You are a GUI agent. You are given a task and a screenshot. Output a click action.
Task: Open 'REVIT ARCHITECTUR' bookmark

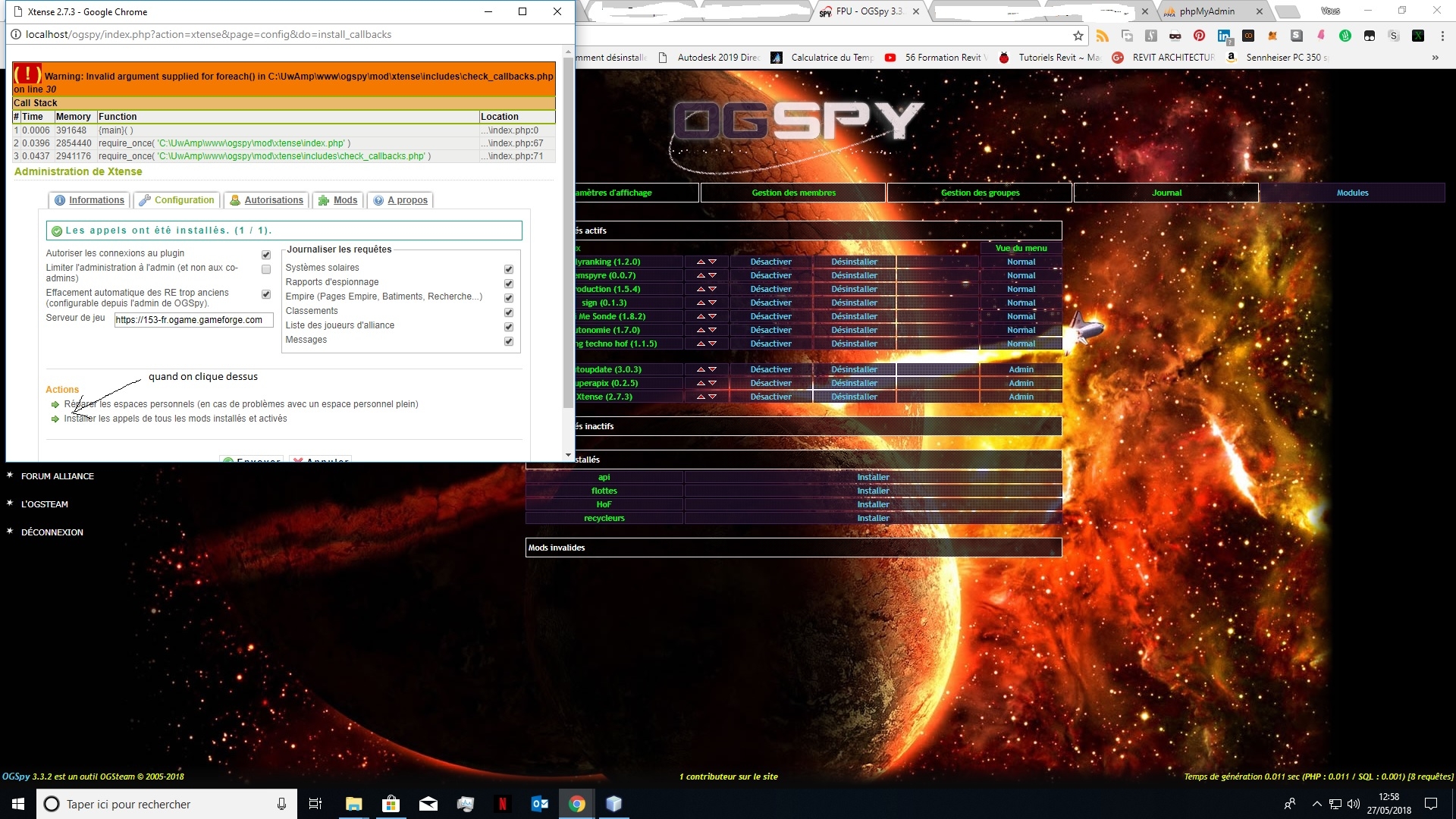tap(1163, 58)
